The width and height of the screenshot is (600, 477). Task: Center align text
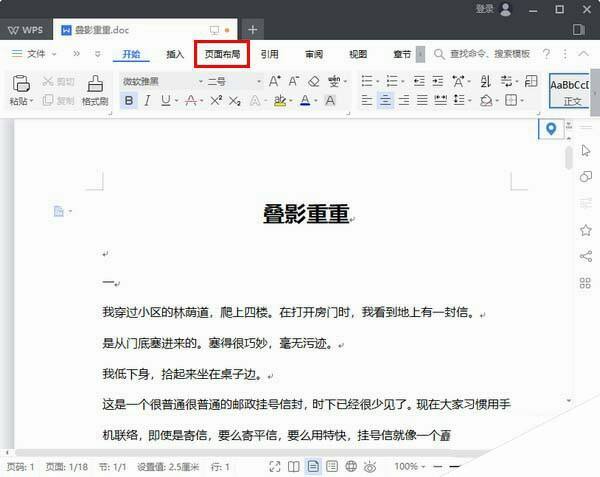tap(385, 101)
